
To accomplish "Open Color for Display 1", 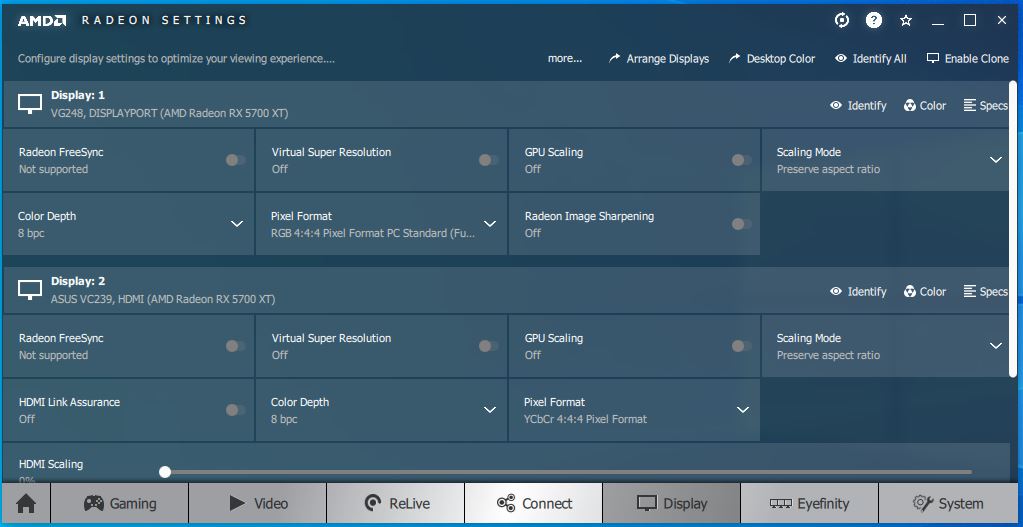I will [x=924, y=106].
